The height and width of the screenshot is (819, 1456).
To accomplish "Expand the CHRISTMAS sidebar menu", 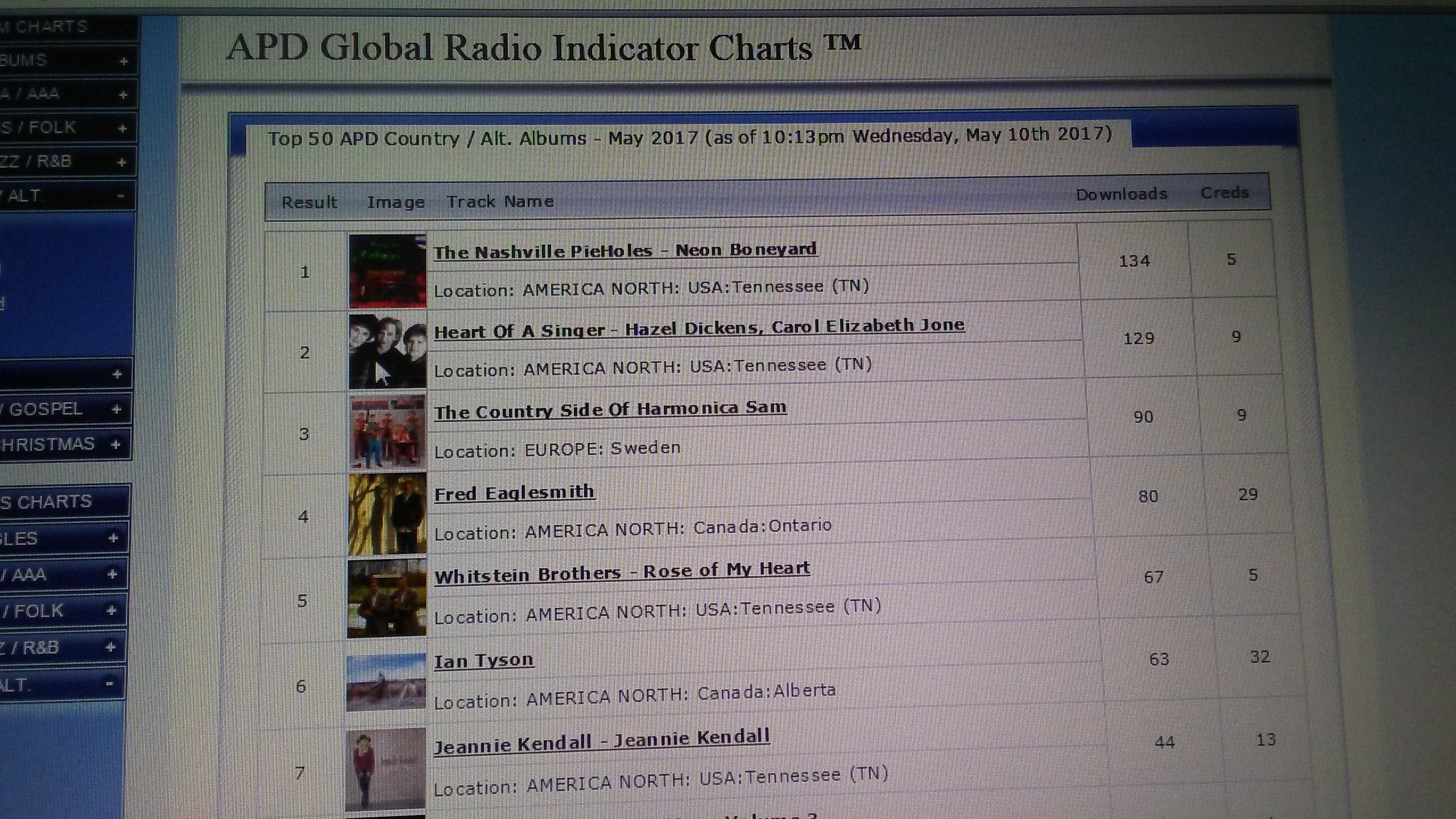I will (115, 444).
